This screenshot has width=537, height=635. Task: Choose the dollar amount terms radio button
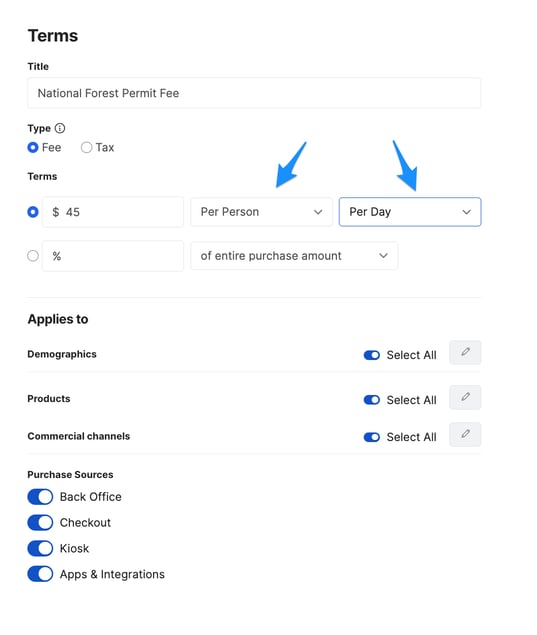point(33,212)
